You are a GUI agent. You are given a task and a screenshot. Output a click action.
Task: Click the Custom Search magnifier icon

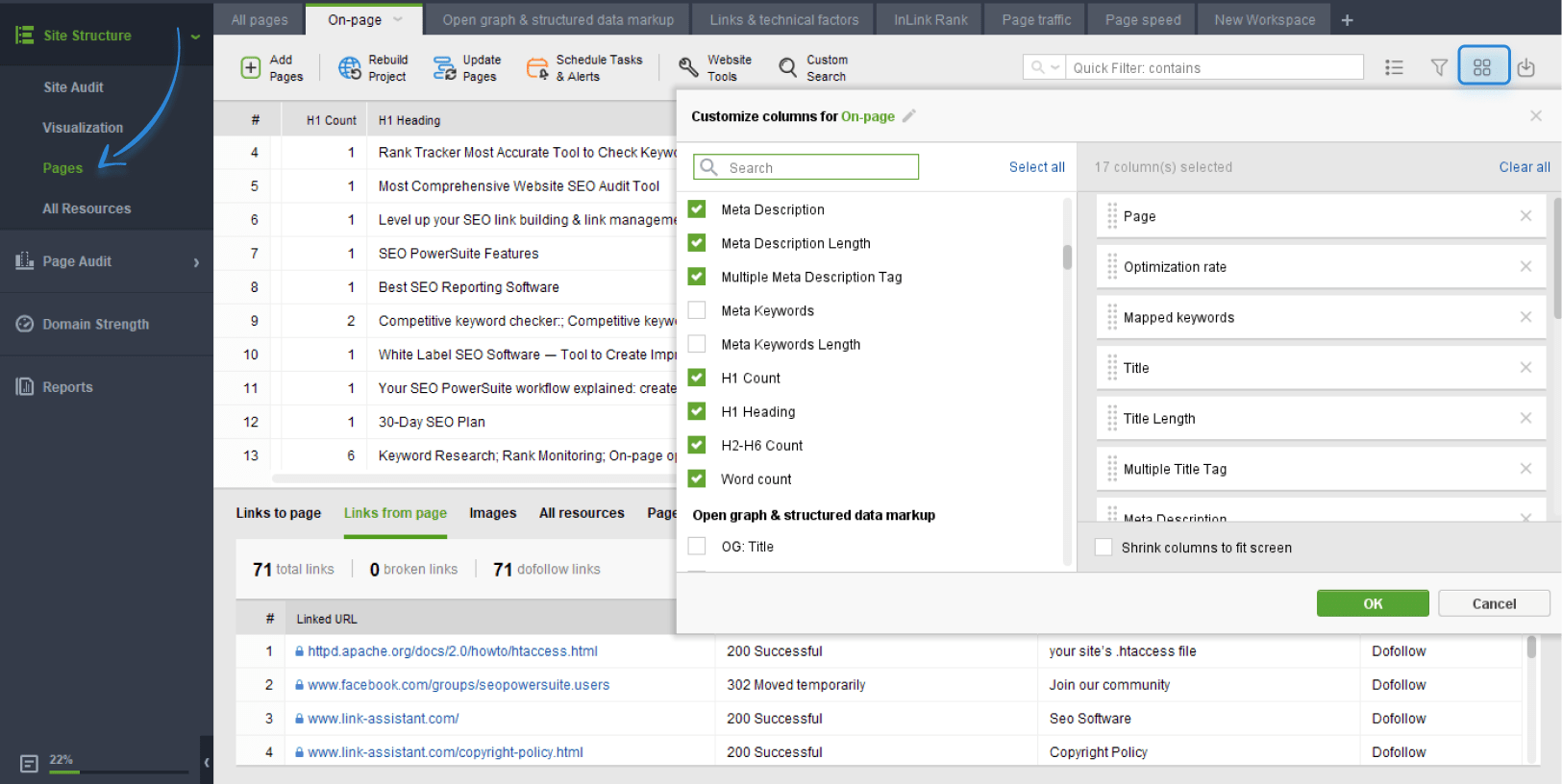(787, 67)
